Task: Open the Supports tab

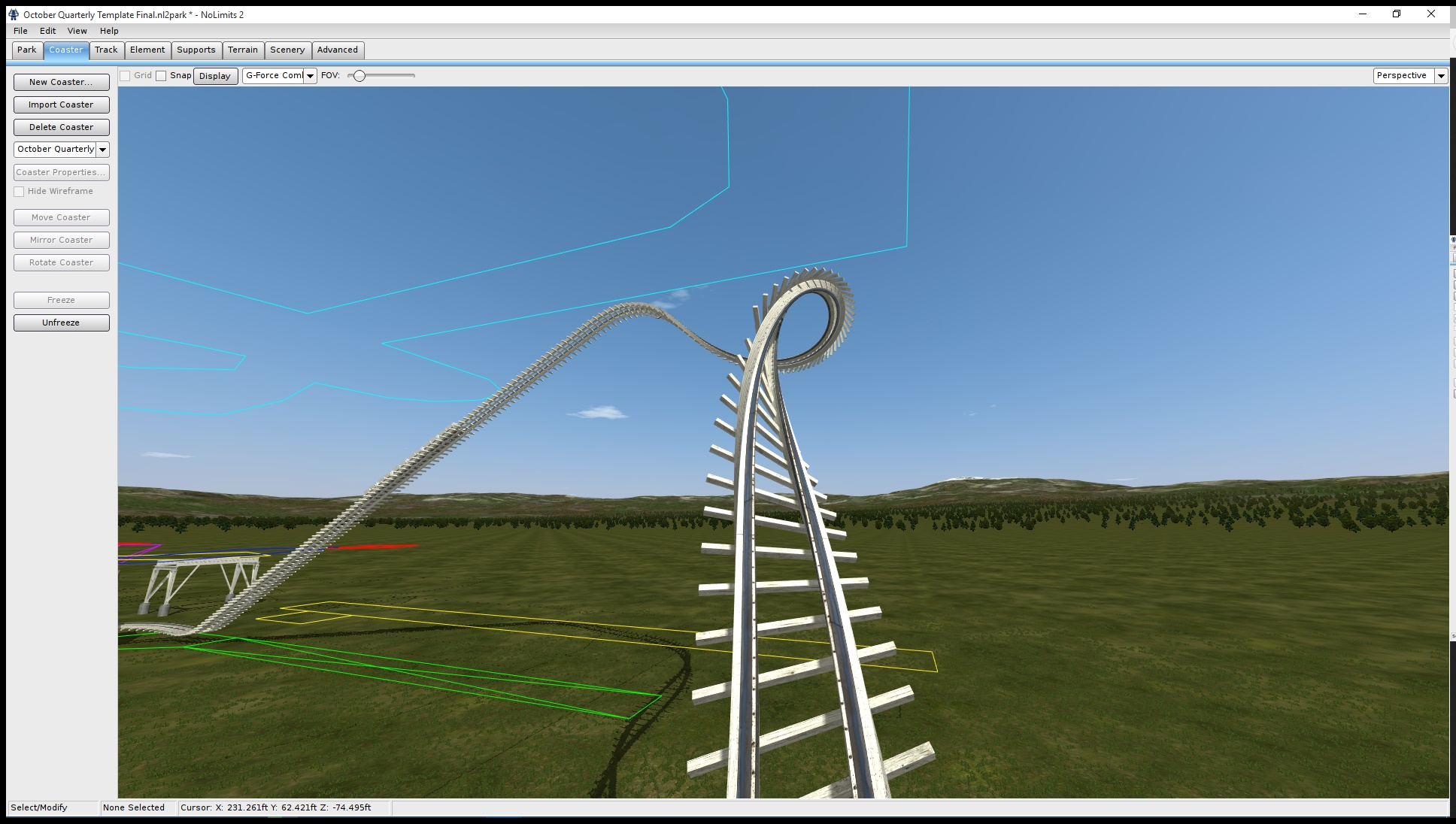Action: click(196, 50)
